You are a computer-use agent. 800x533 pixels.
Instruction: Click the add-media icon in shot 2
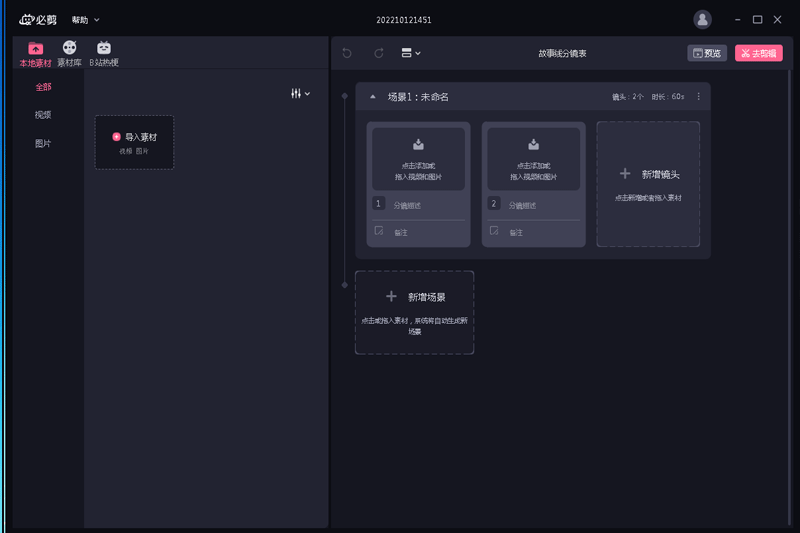[533, 145]
